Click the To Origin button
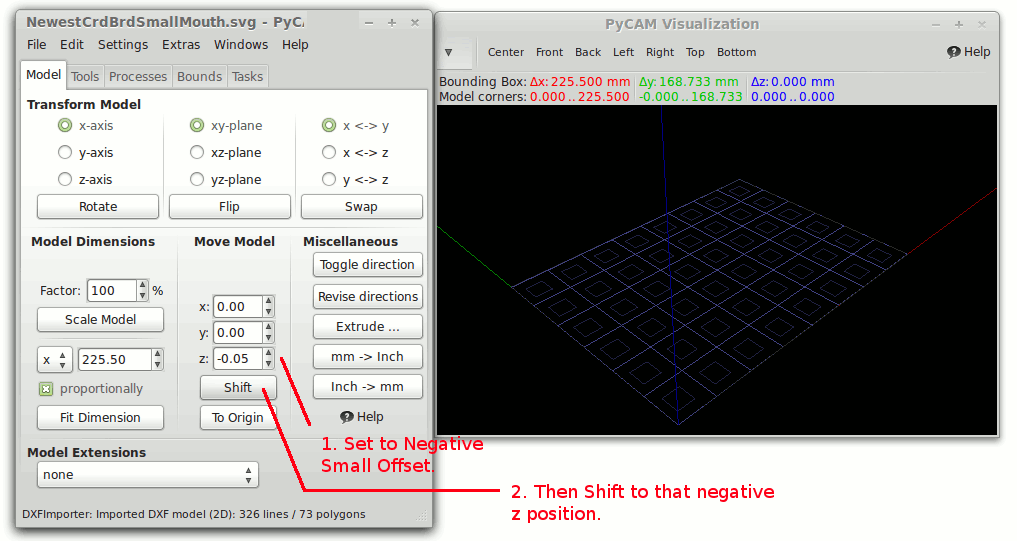 238,418
